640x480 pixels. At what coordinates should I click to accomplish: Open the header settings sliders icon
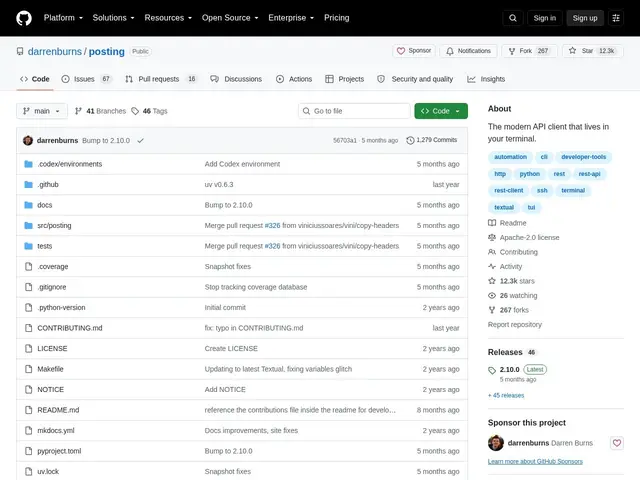coord(616,18)
